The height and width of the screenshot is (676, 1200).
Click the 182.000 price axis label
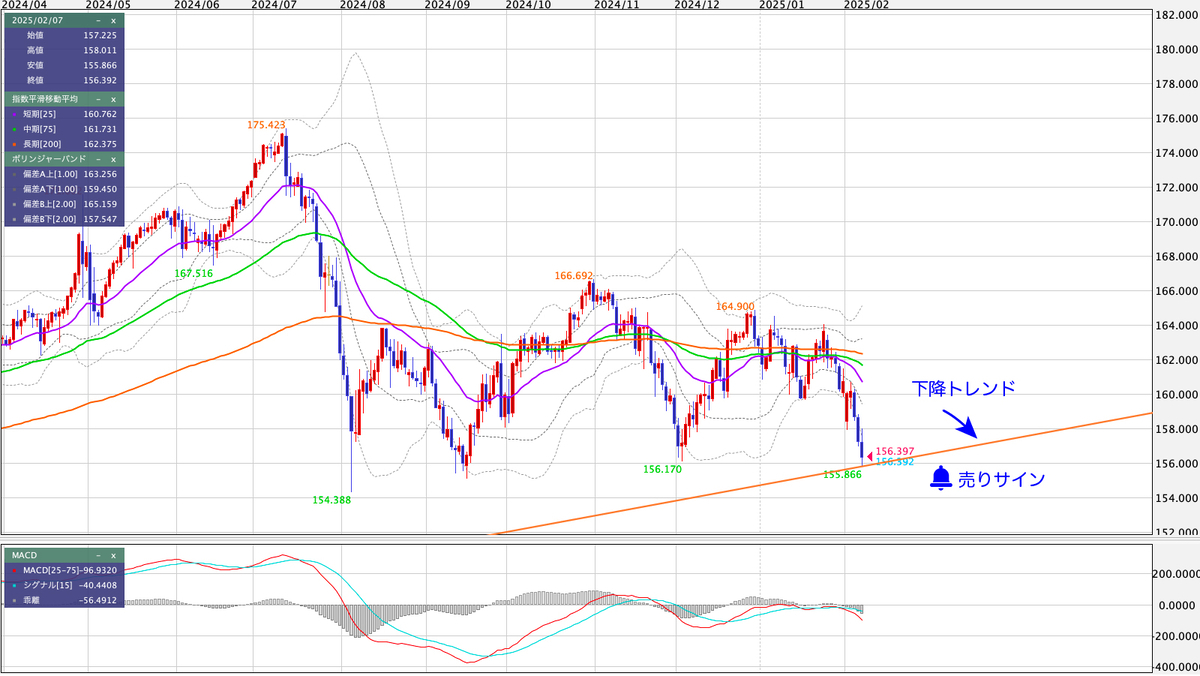point(1176,15)
